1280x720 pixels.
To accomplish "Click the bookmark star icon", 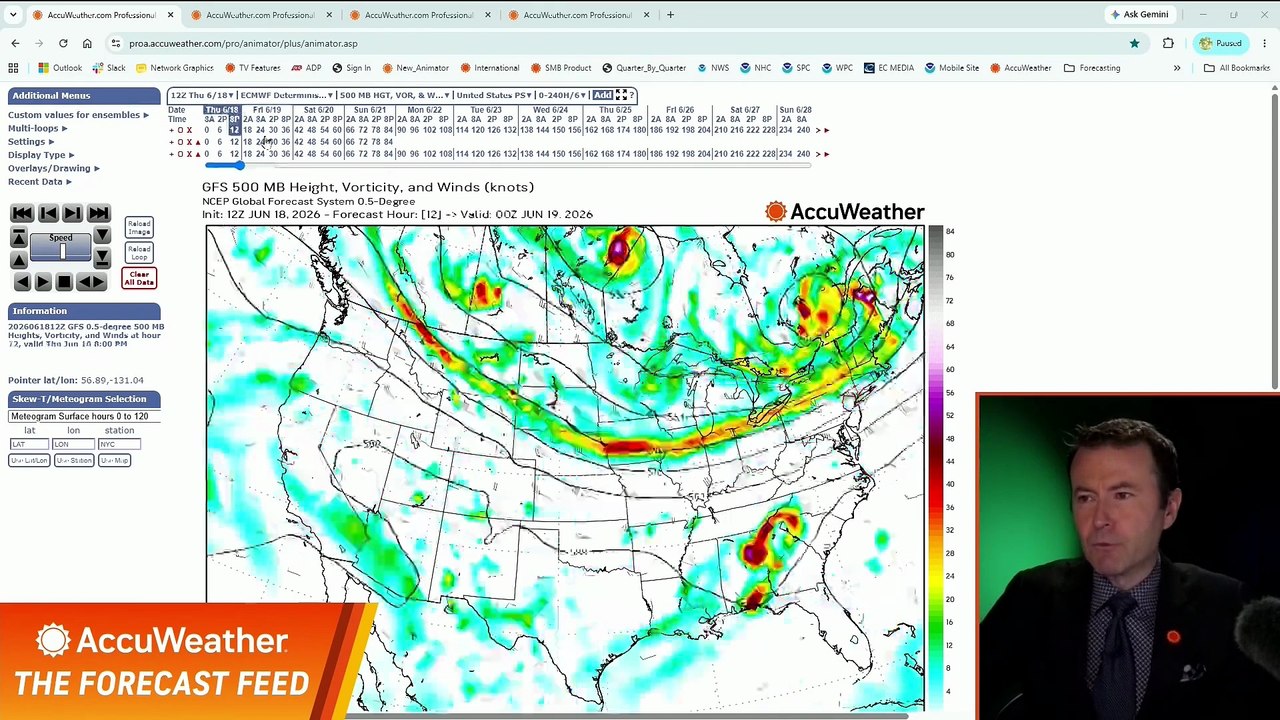I will pyautogui.click(x=1134, y=43).
